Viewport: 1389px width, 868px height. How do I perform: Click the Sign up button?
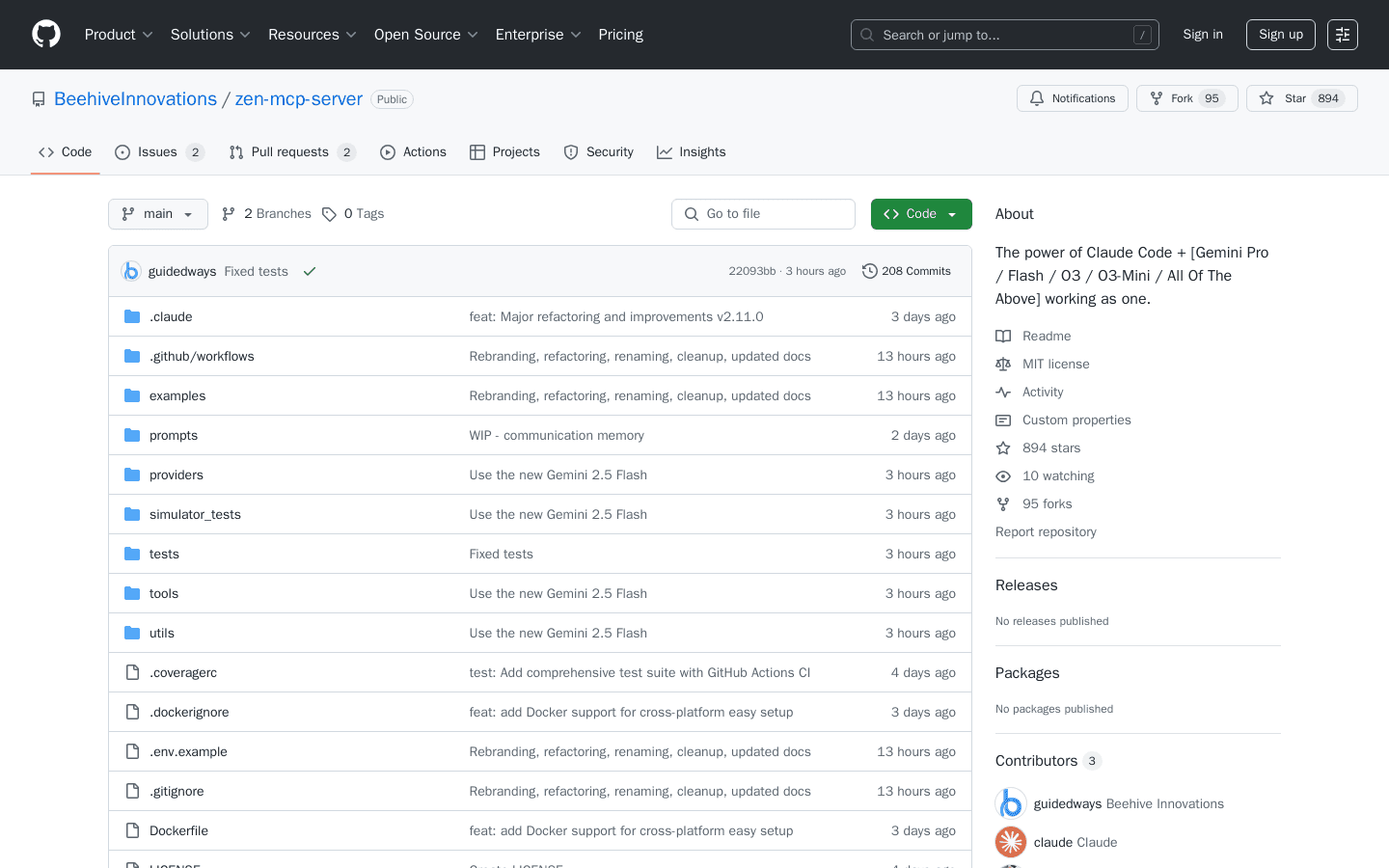1281,35
